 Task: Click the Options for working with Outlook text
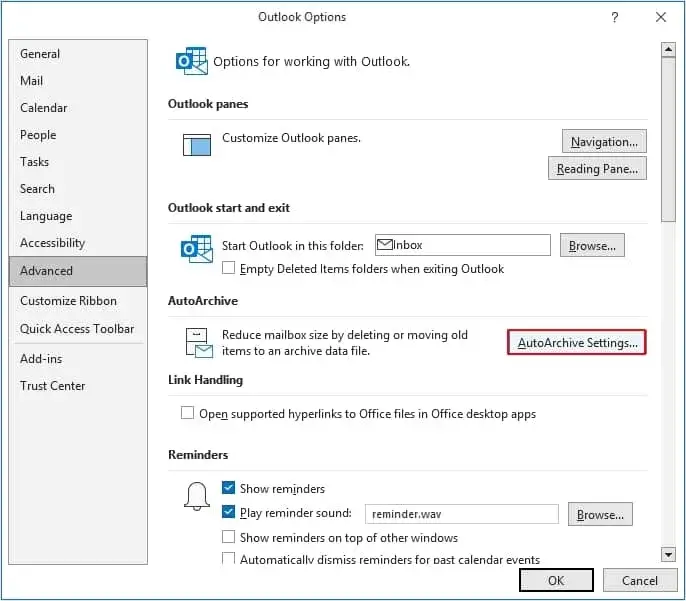coord(312,62)
